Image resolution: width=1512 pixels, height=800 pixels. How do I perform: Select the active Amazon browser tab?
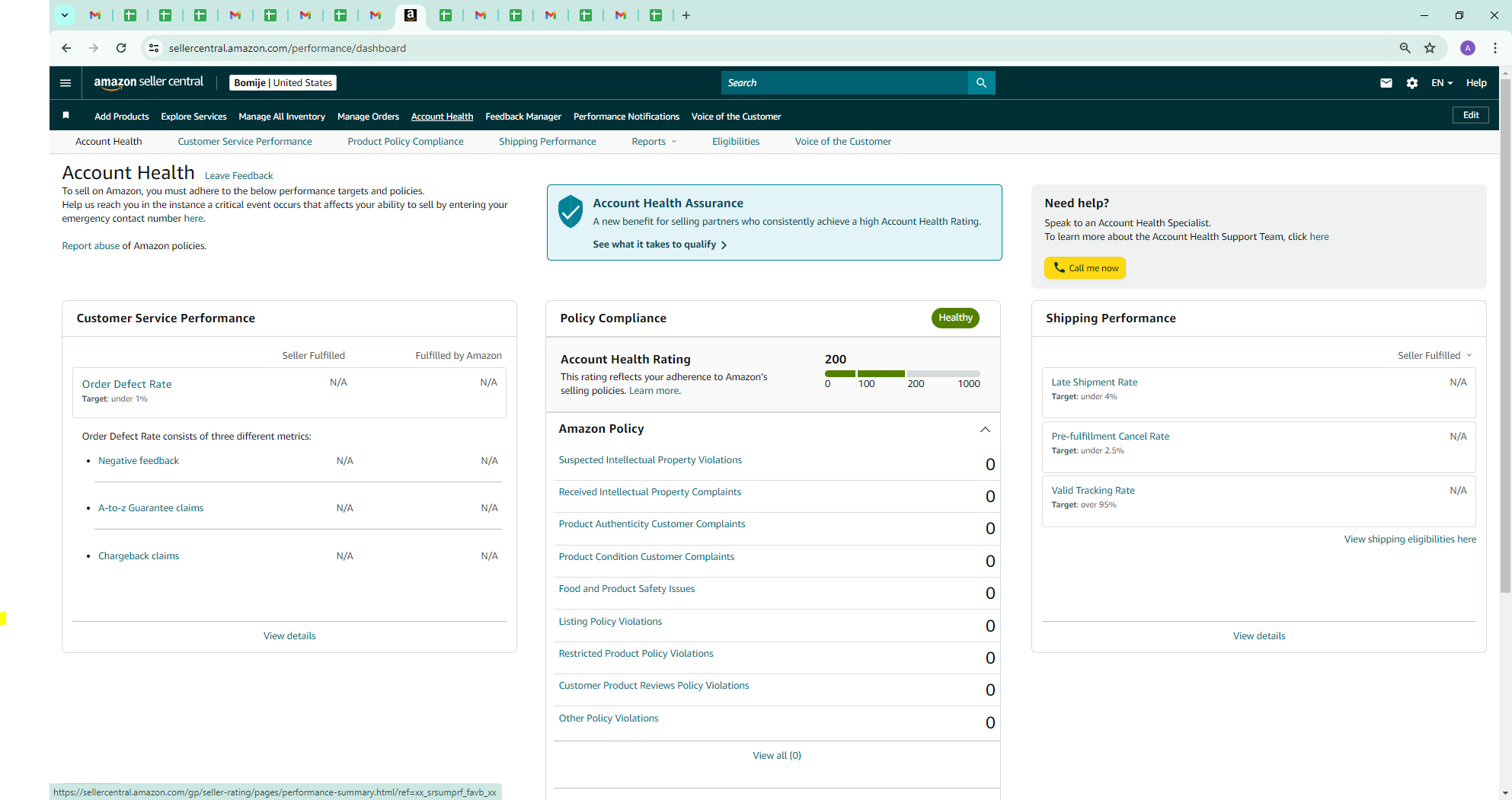tap(411, 15)
